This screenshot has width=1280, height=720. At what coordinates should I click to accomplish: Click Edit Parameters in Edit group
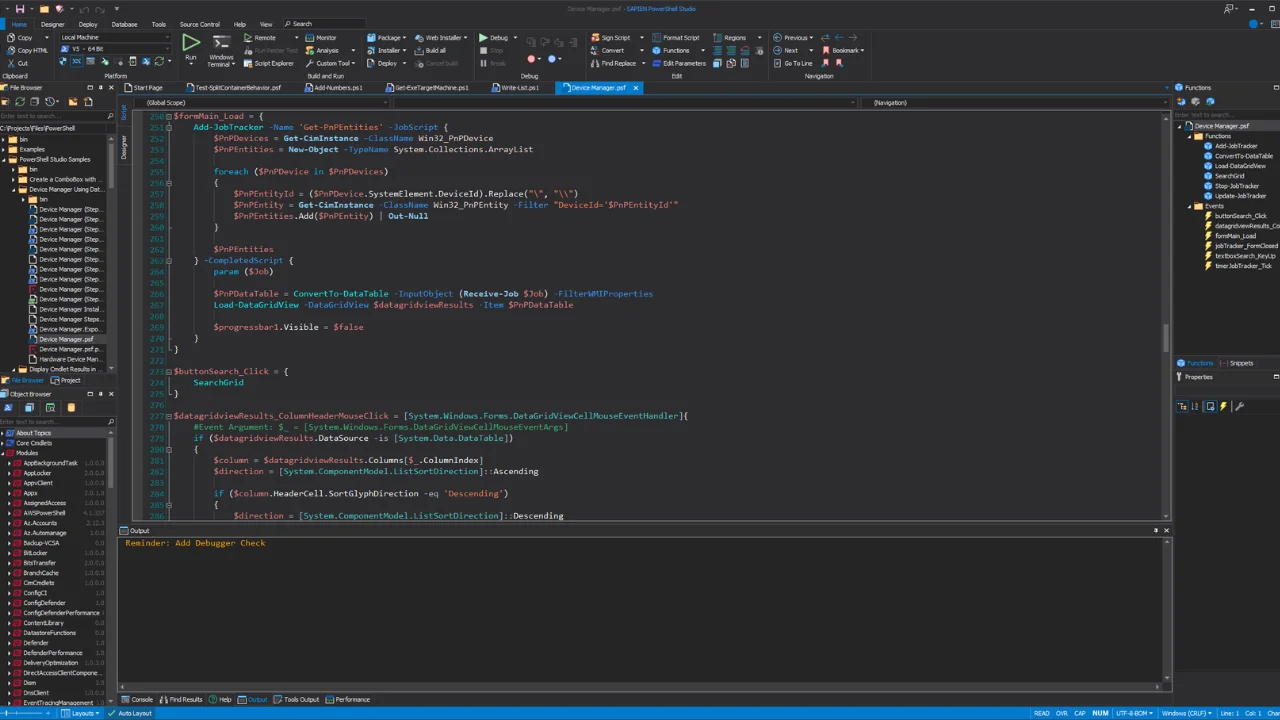(677, 63)
